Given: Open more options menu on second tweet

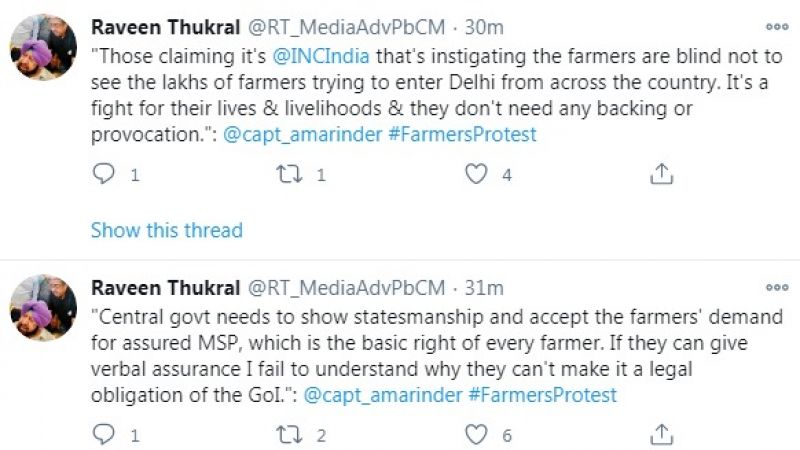Looking at the screenshot, I should pyautogui.click(x=776, y=287).
